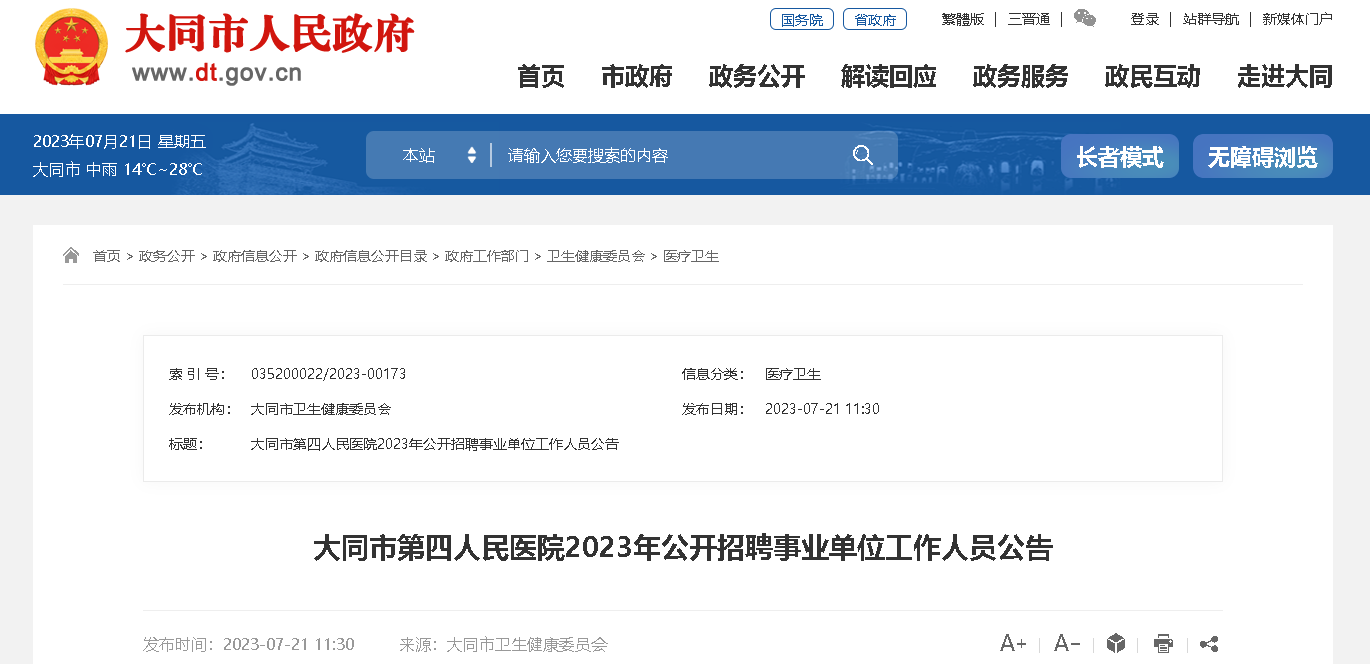
Task: Click the home icon in breadcrumb
Action: point(71,256)
